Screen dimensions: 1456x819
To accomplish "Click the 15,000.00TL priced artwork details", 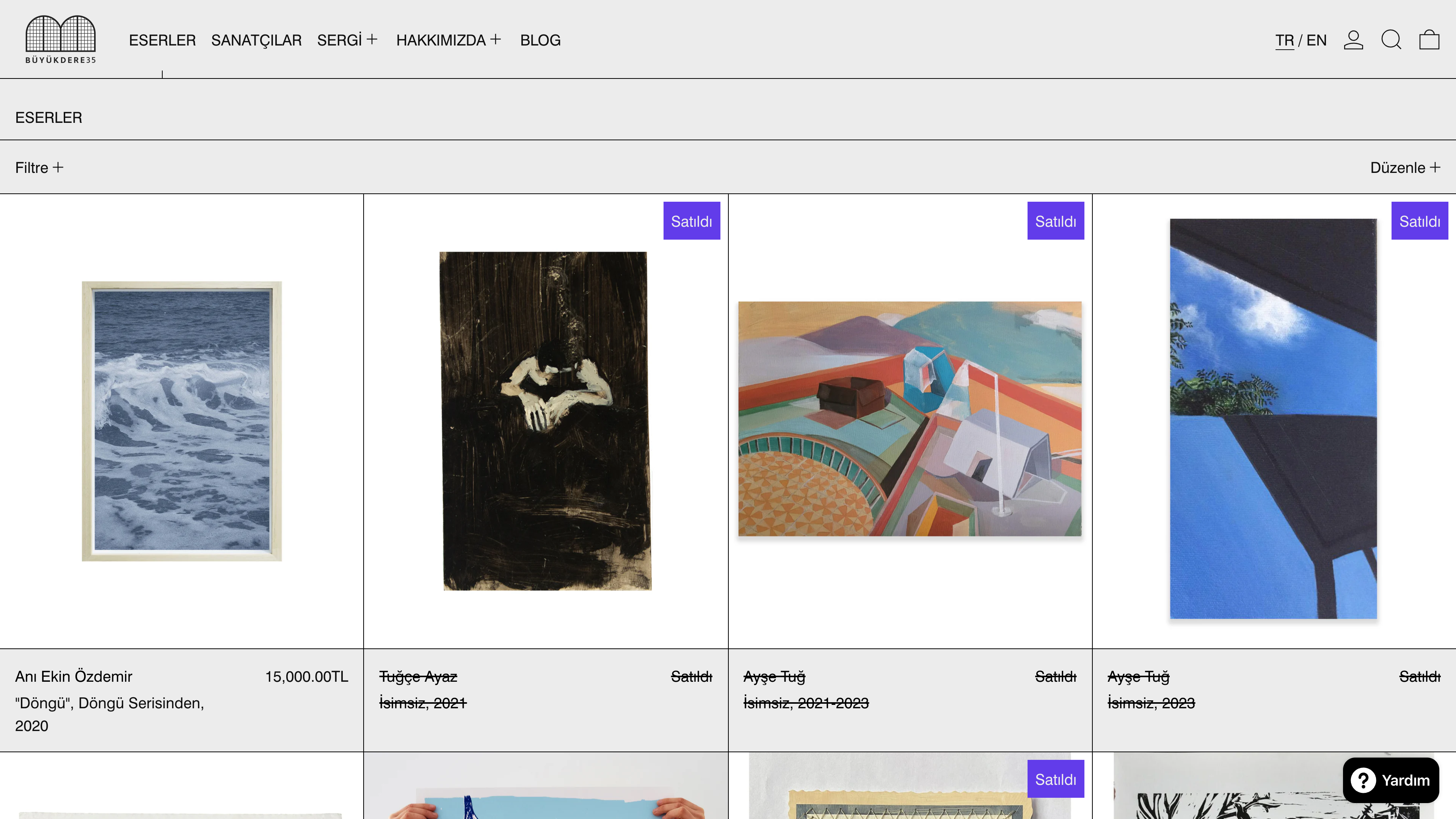I will (306, 676).
